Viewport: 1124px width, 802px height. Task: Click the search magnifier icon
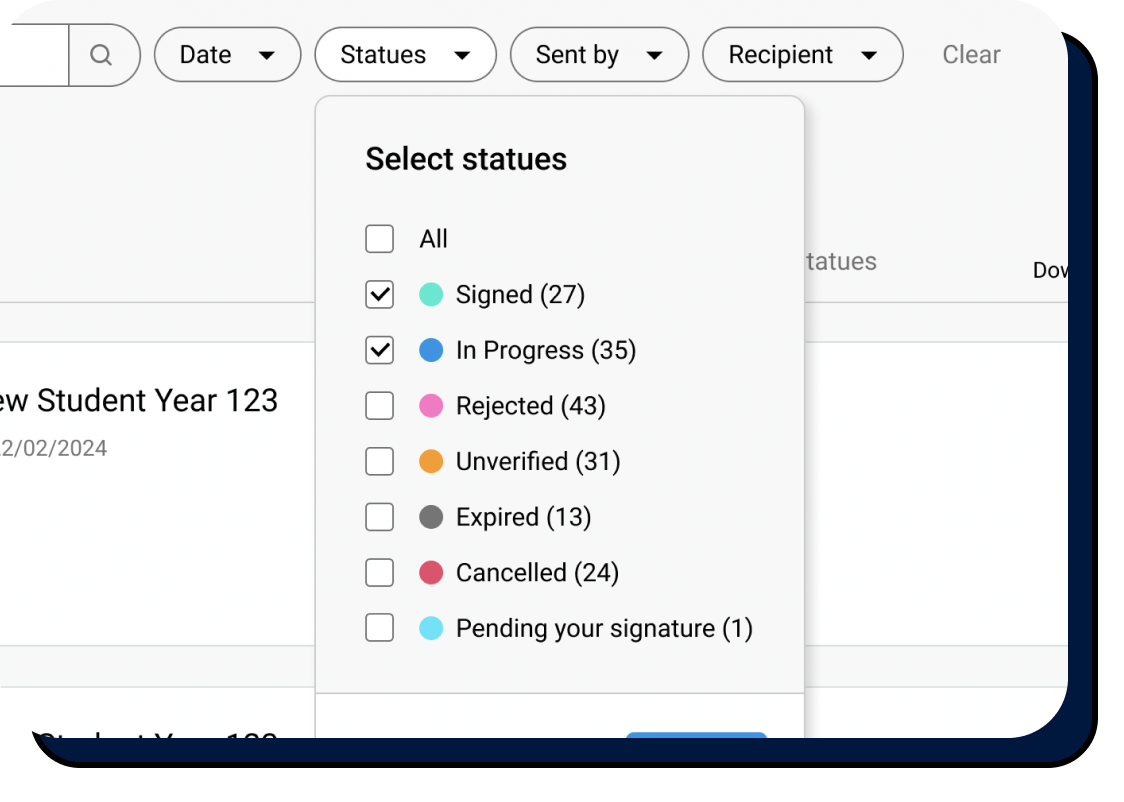(x=103, y=55)
